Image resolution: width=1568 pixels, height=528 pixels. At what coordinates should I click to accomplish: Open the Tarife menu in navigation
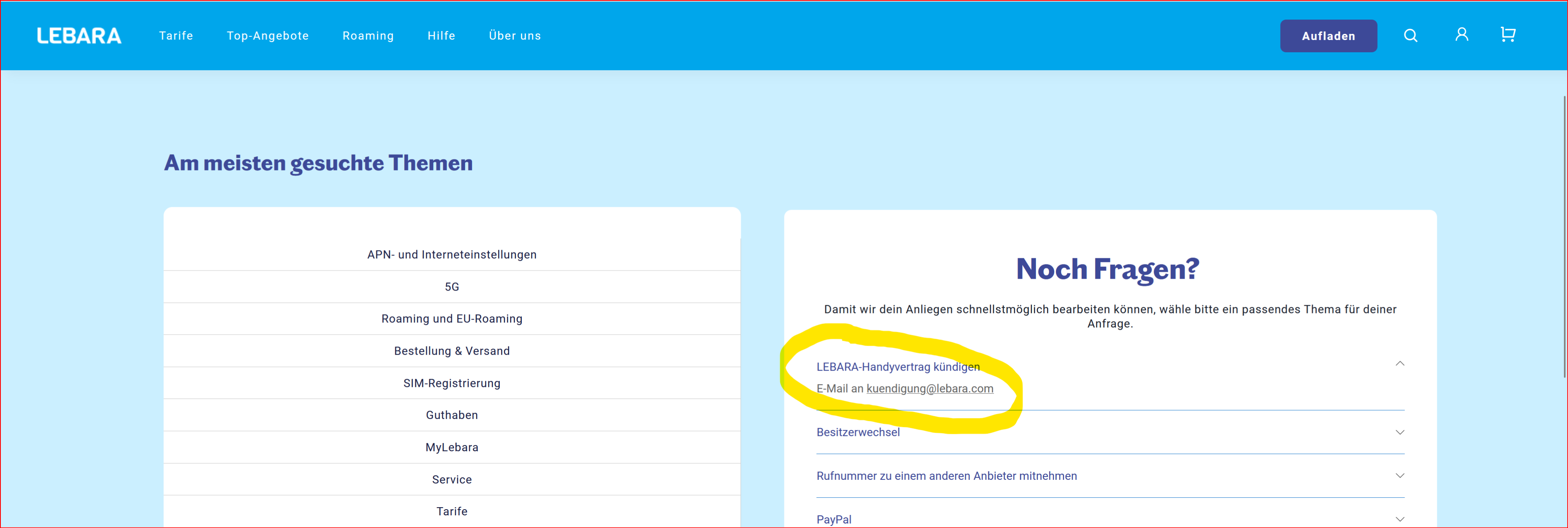[176, 36]
